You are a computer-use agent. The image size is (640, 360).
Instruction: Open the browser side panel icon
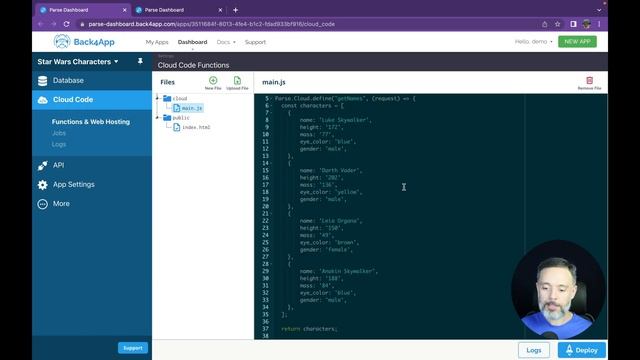573,24
